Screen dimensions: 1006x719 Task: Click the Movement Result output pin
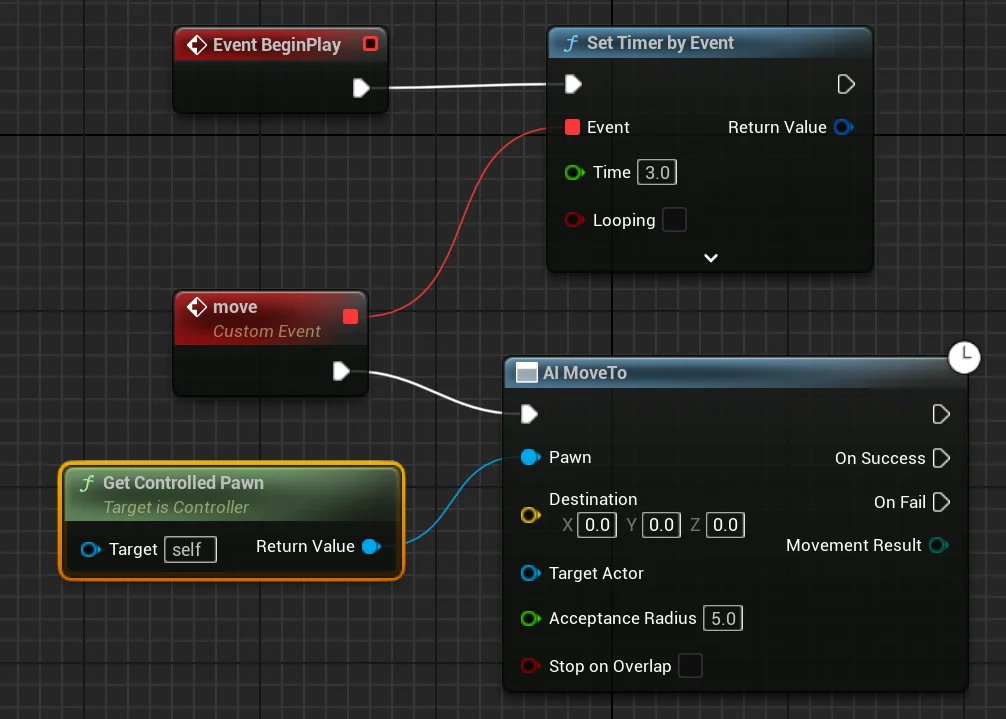[938, 545]
